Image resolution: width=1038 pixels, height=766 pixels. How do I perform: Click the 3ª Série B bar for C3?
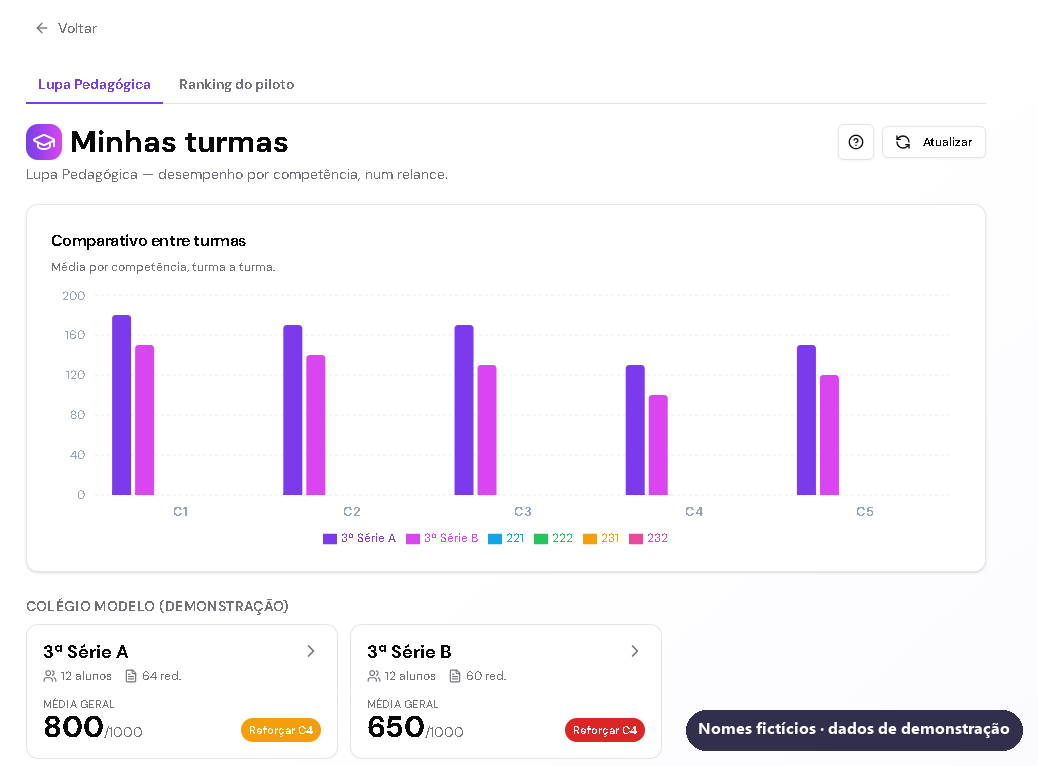(487, 430)
